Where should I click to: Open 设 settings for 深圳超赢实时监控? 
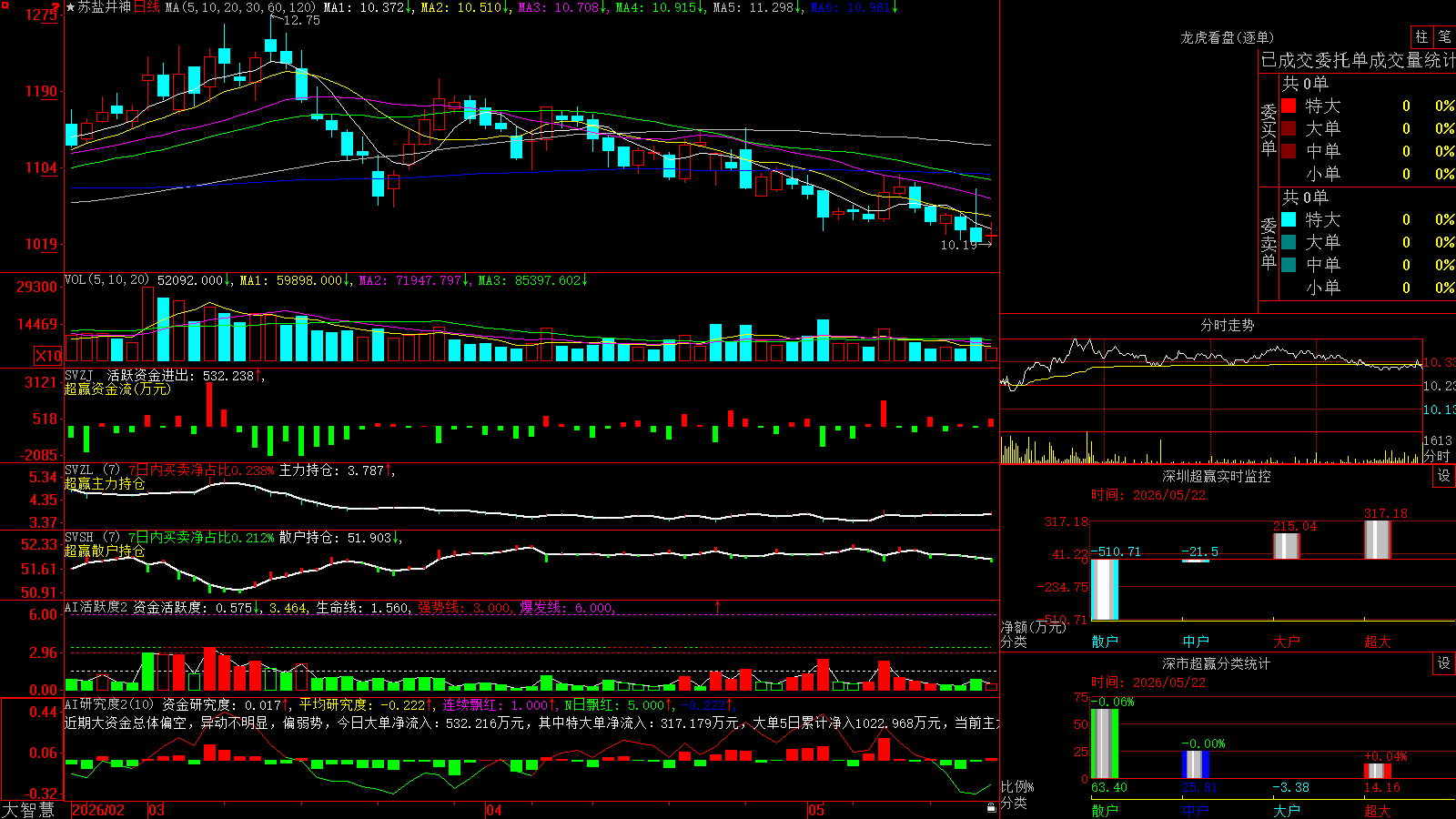1444,476
